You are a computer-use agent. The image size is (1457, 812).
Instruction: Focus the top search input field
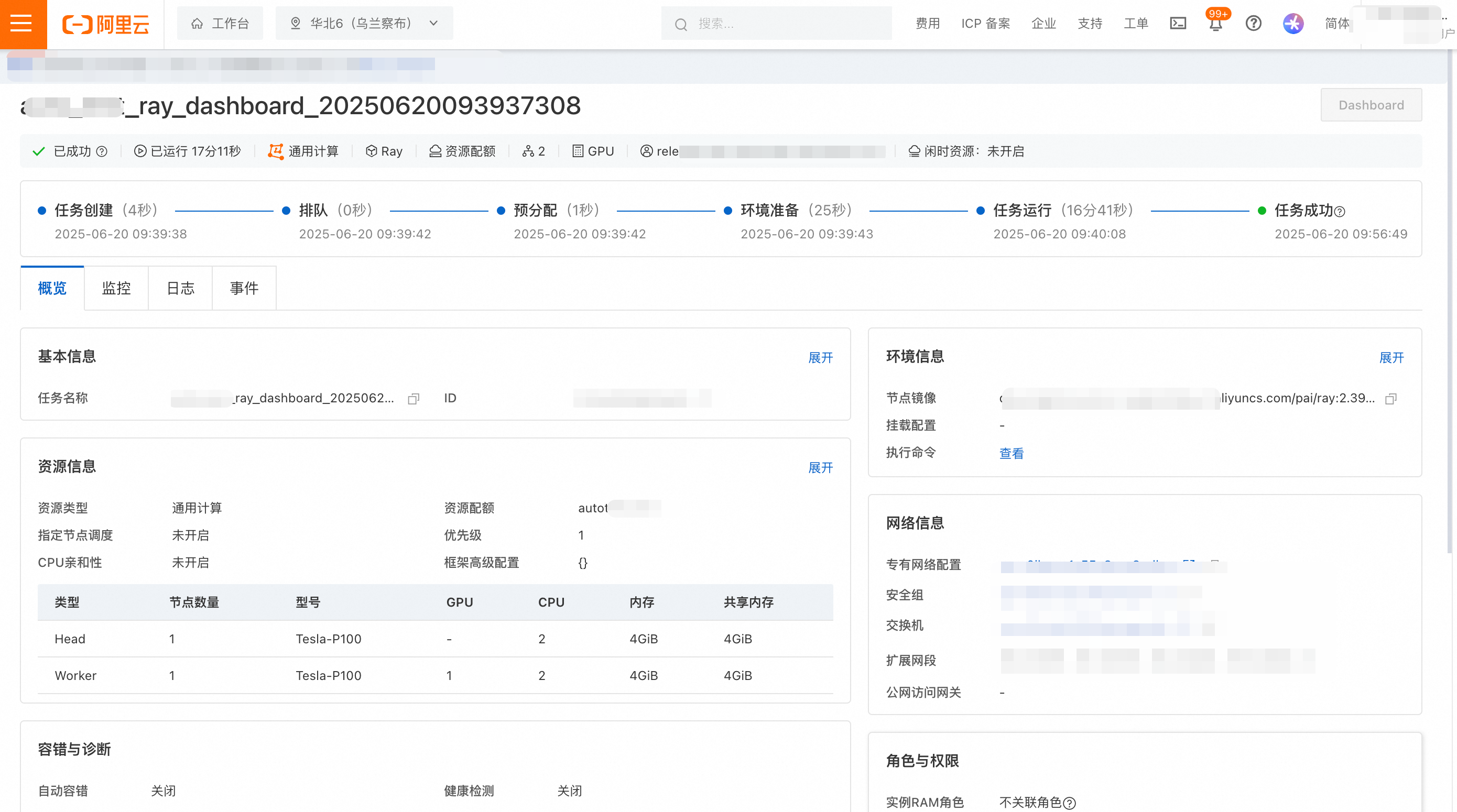click(777, 24)
